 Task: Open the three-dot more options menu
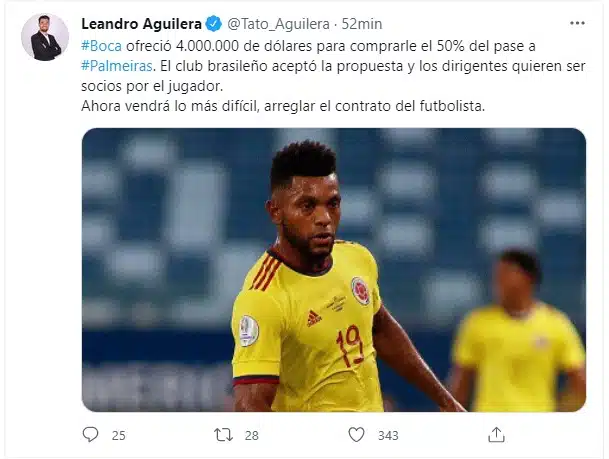click(577, 23)
